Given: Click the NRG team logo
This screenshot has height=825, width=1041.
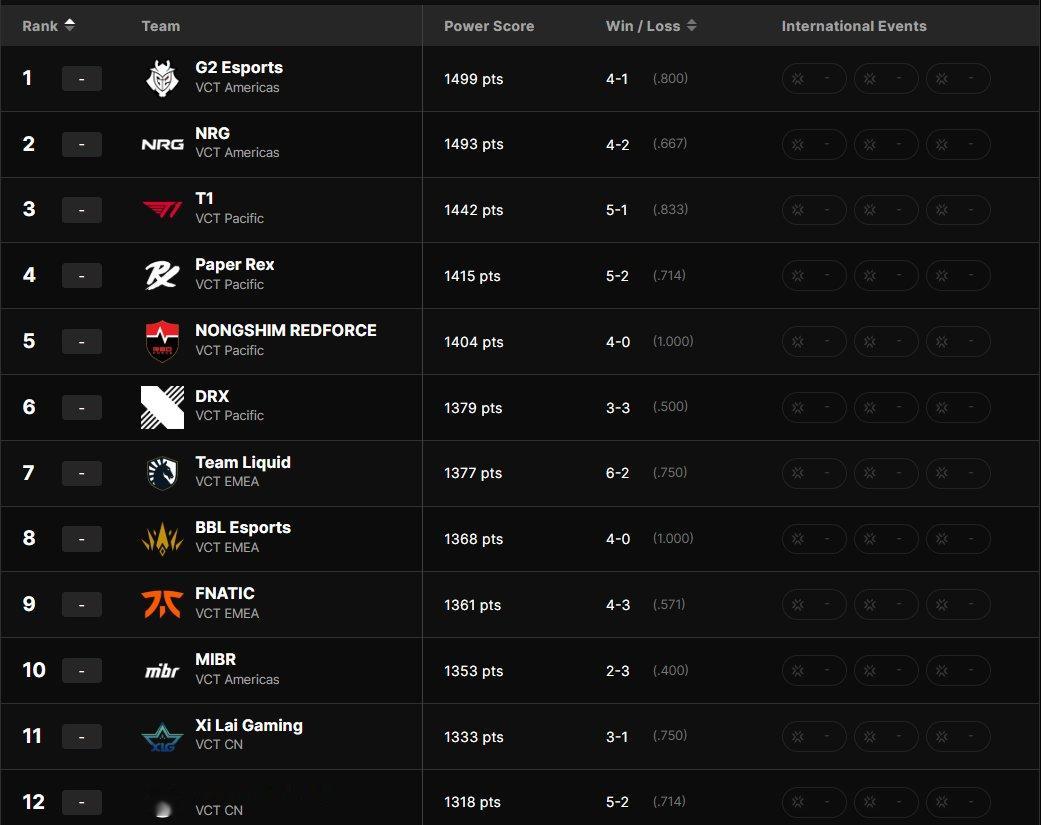Looking at the screenshot, I should tap(162, 144).
